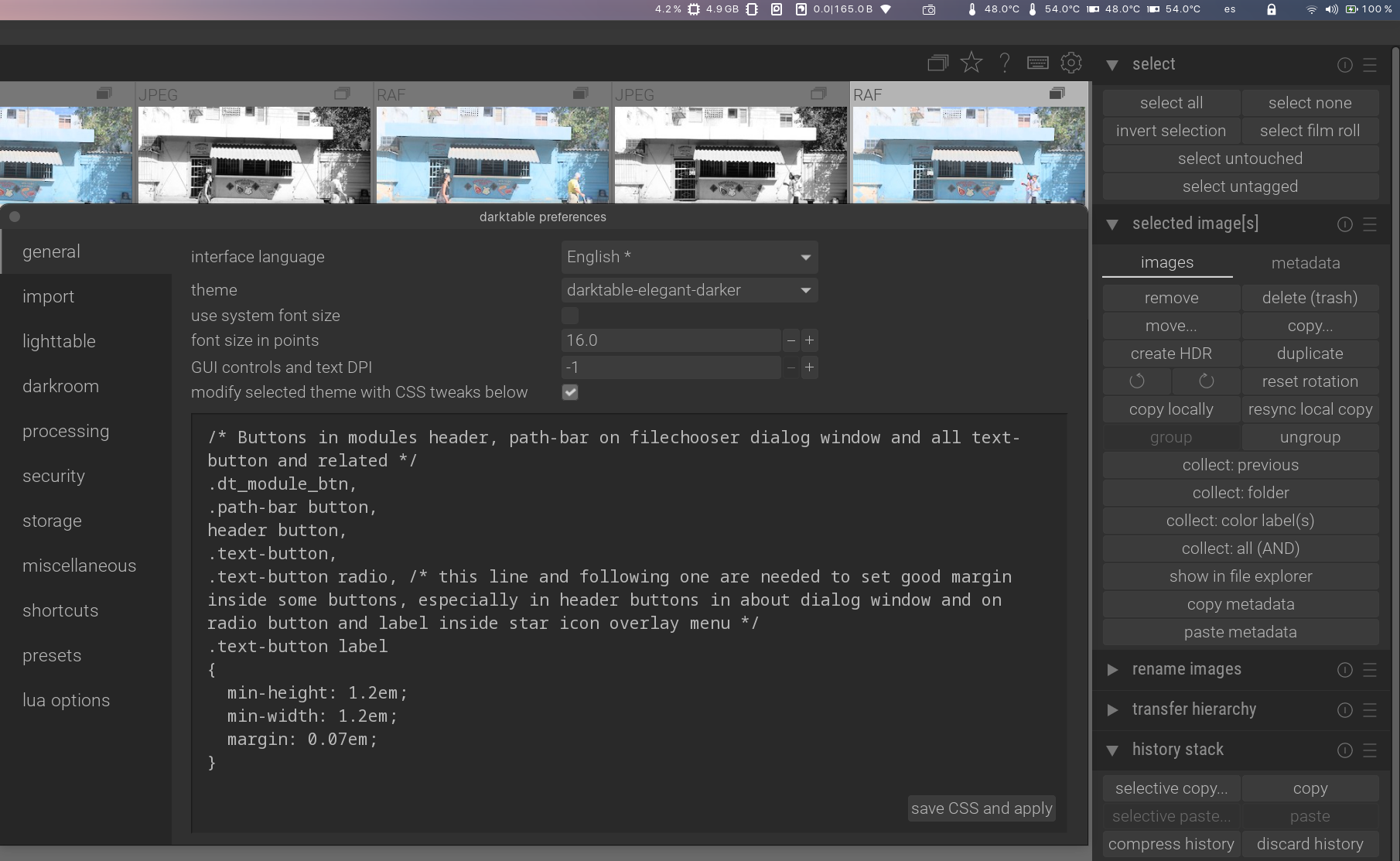The height and width of the screenshot is (861, 1400).
Task: Rotate image clockwise button
Action: 1207,381
